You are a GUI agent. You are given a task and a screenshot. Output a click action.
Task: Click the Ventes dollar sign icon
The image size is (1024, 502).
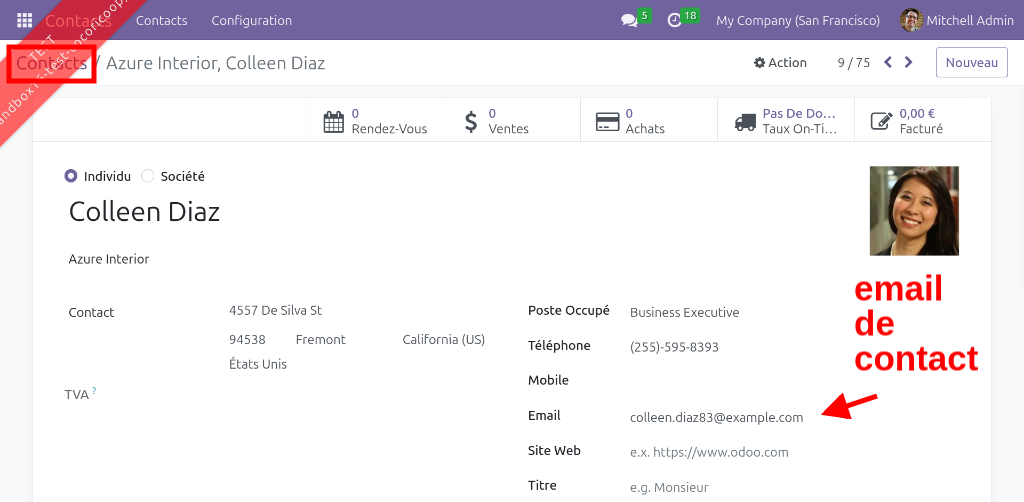click(x=472, y=122)
